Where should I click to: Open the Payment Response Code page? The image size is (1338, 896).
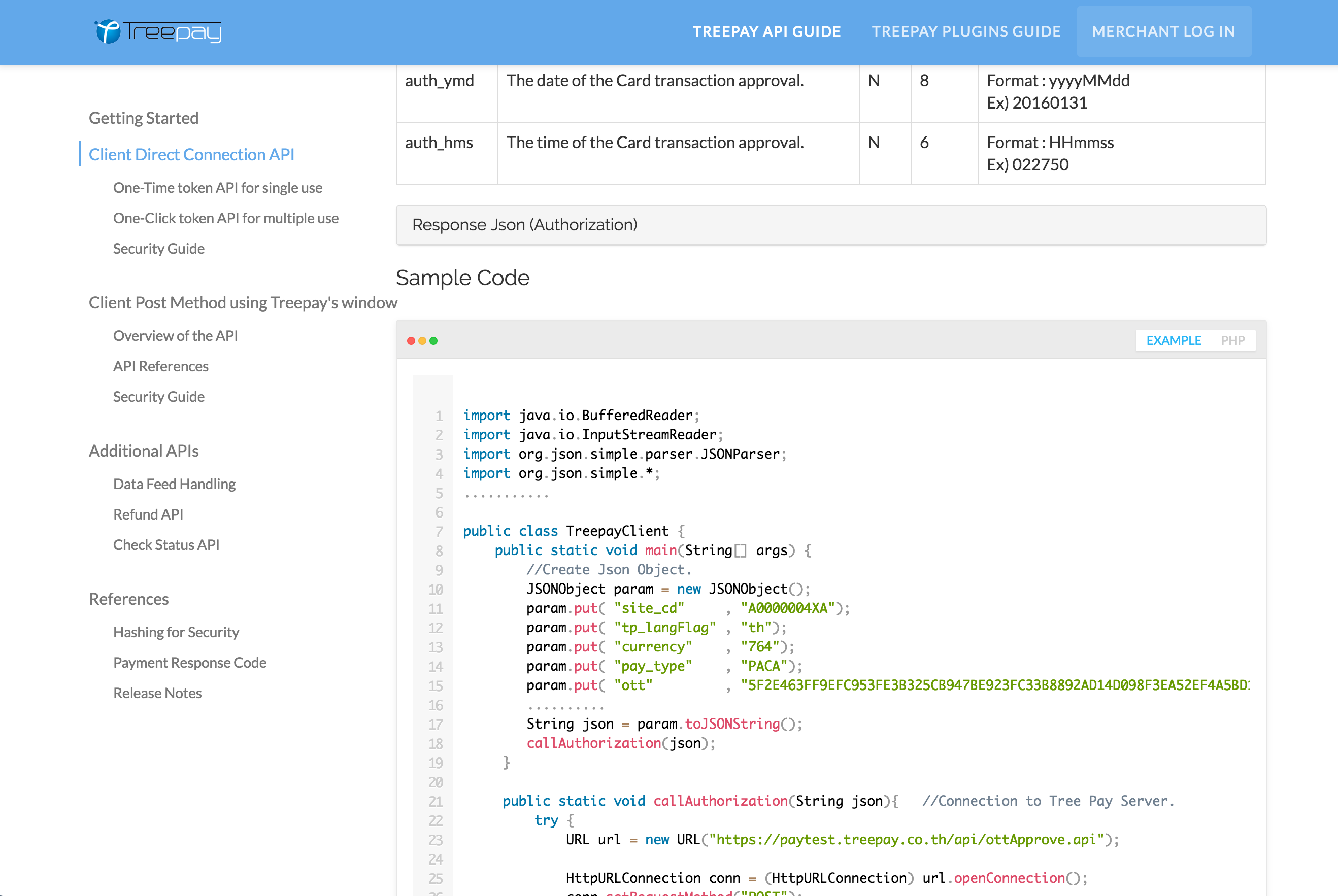(x=190, y=662)
